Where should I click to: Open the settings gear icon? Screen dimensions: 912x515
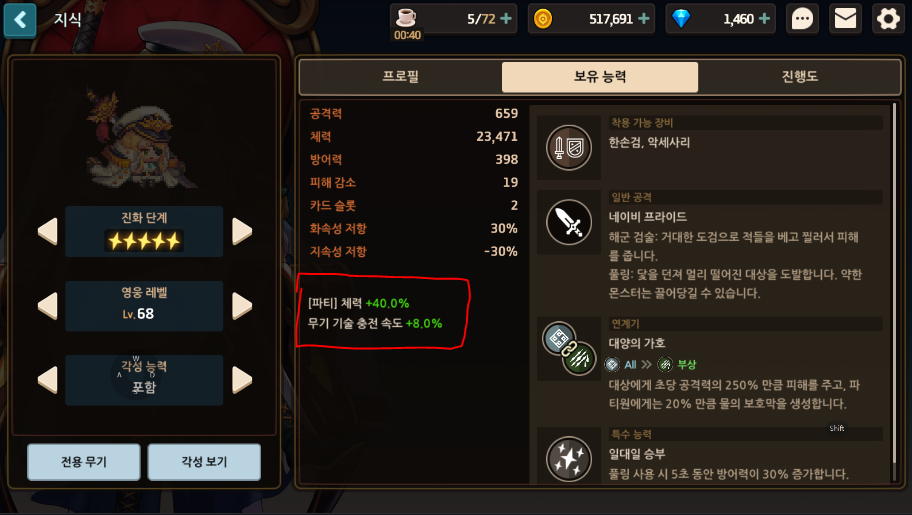(x=888, y=19)
